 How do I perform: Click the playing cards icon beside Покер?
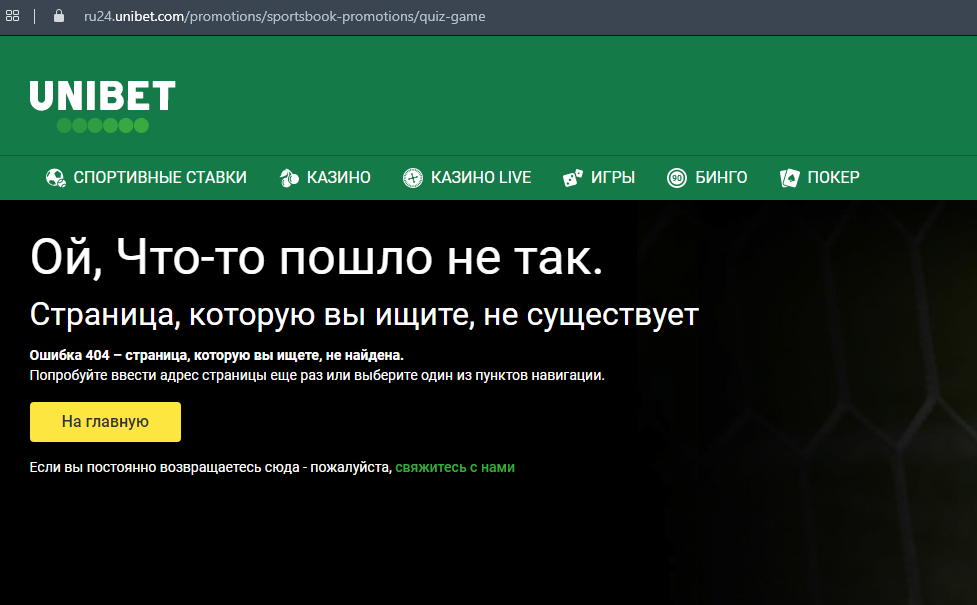(x=789, y=178)
